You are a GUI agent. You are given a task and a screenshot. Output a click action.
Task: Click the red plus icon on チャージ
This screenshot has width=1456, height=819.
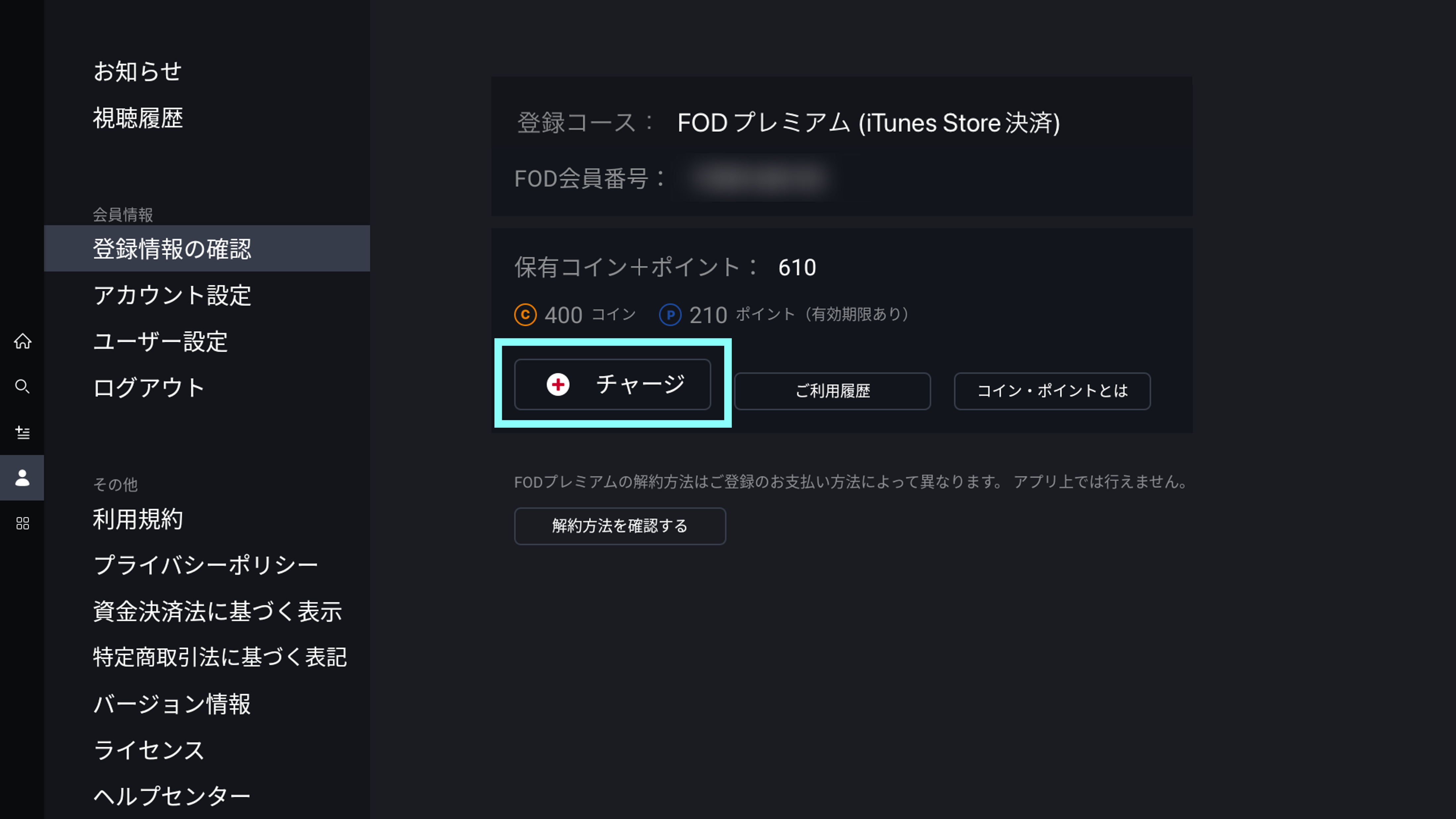click(x=558, y=384)
